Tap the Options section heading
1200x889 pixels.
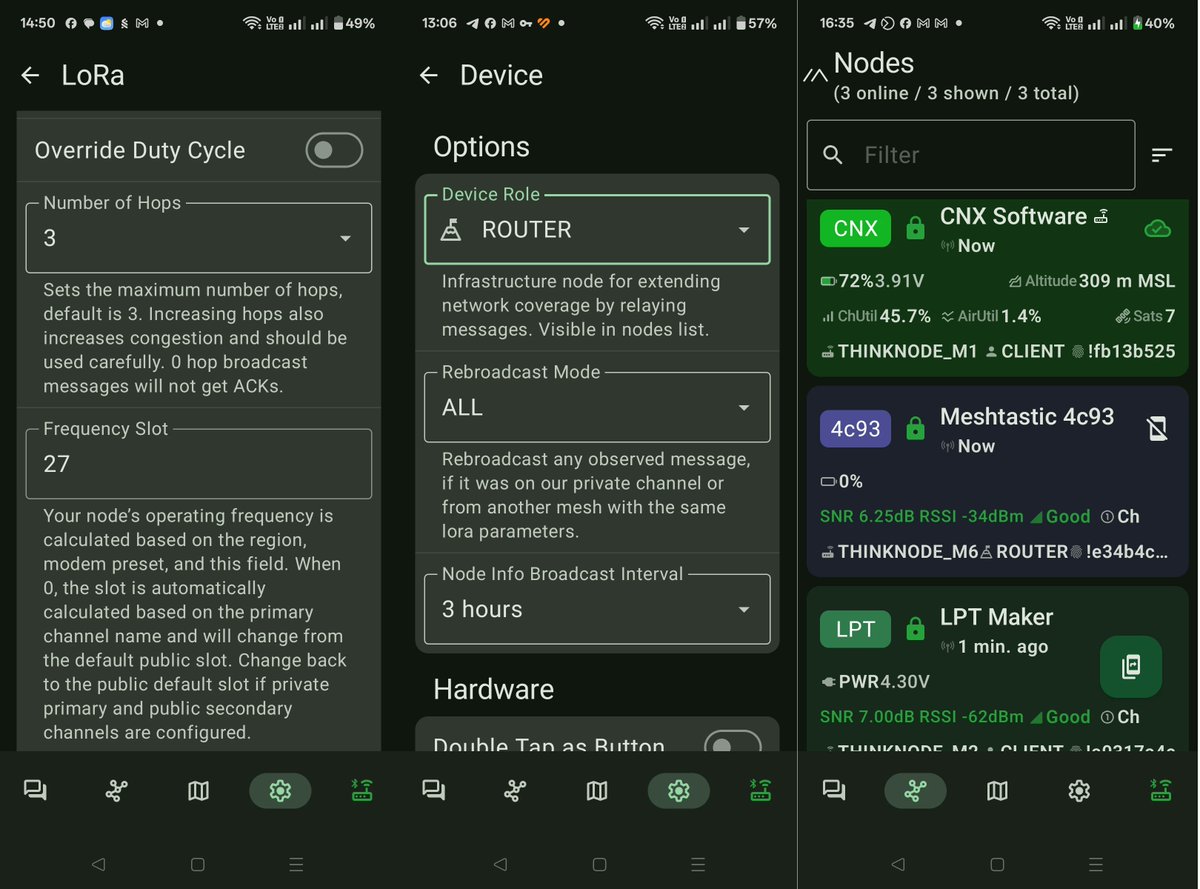click(481, 147)
